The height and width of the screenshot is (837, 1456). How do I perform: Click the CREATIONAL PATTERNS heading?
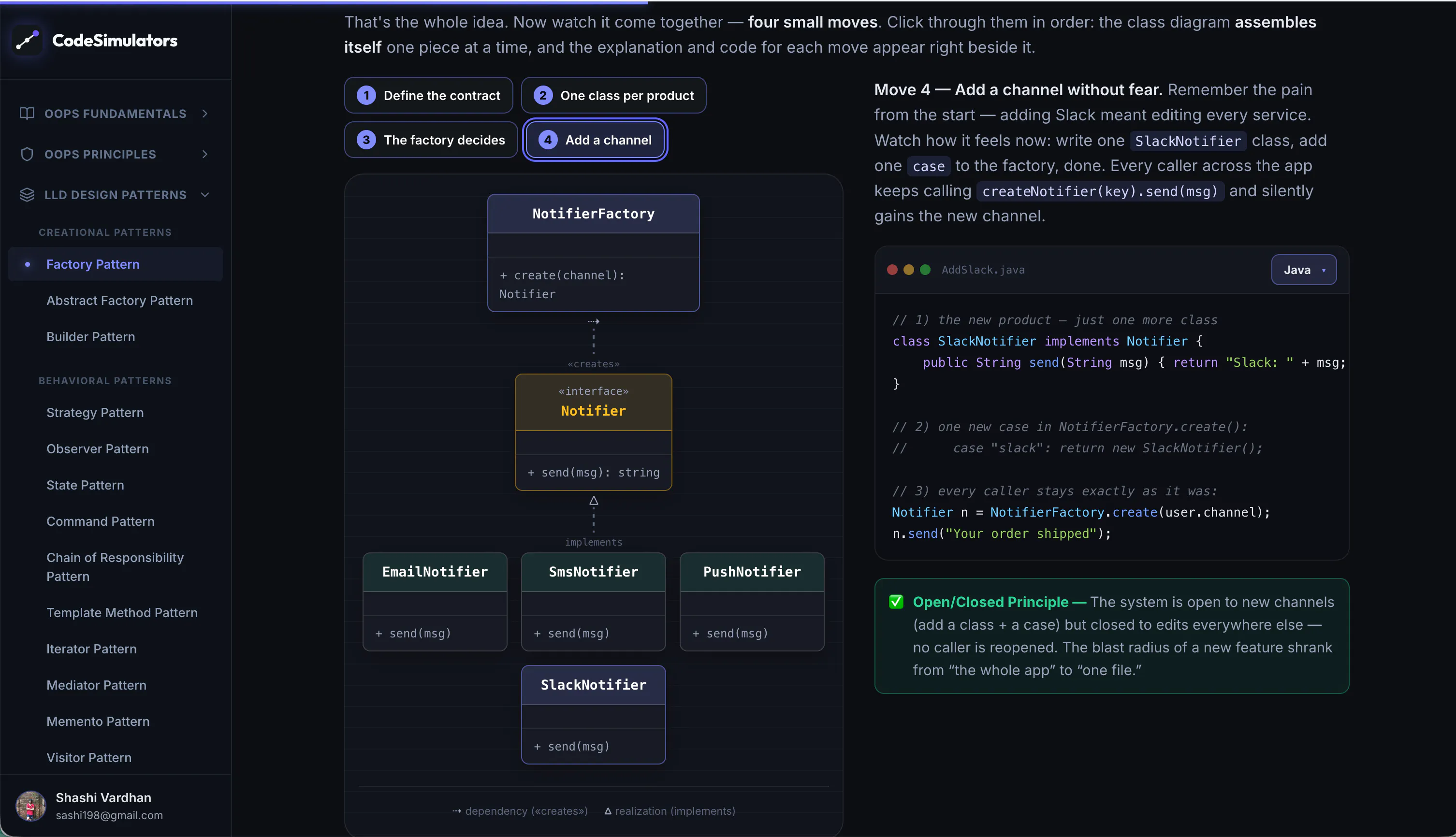(x=105, y=232)
